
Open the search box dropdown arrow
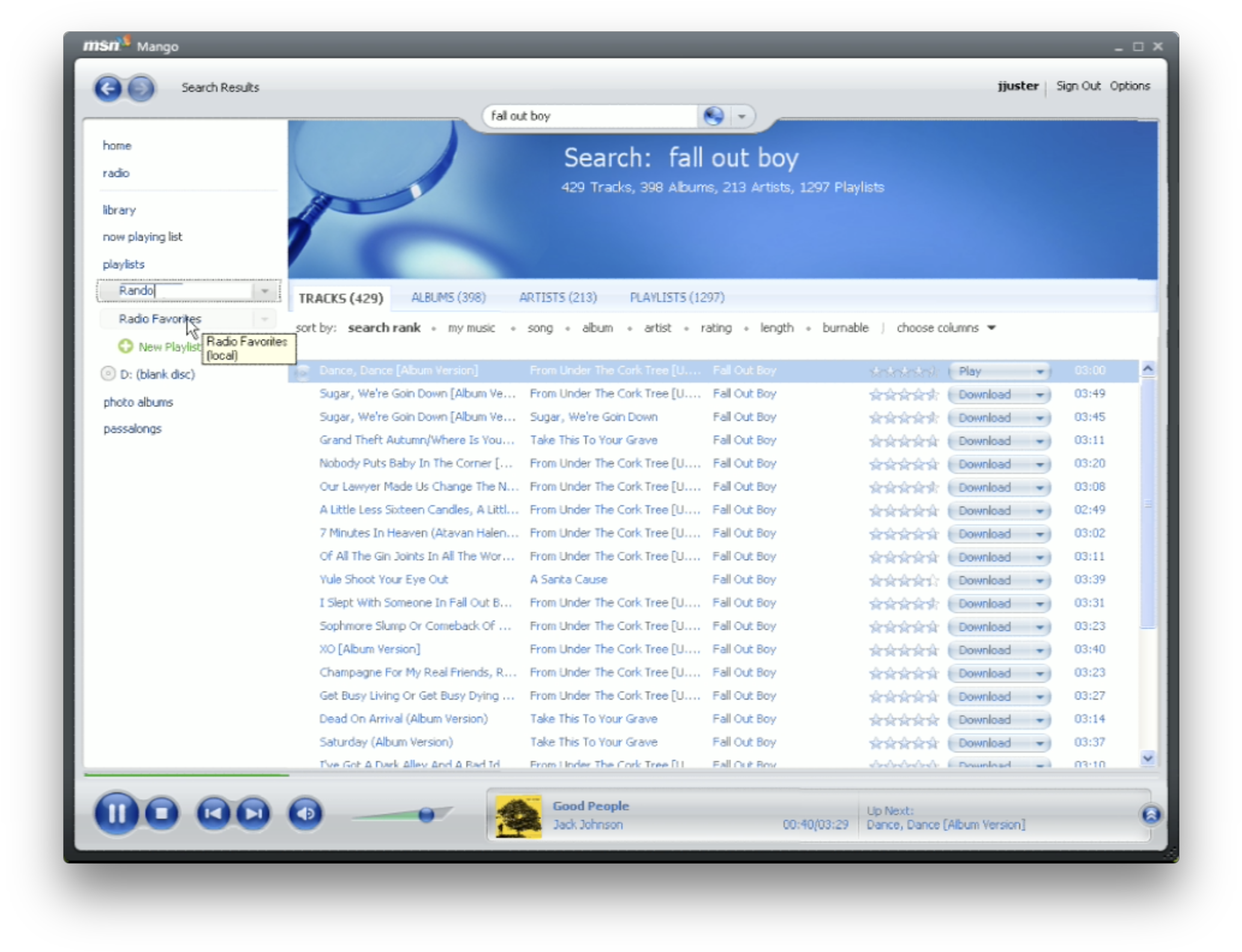pyautogui.click(x=742, y=117)
